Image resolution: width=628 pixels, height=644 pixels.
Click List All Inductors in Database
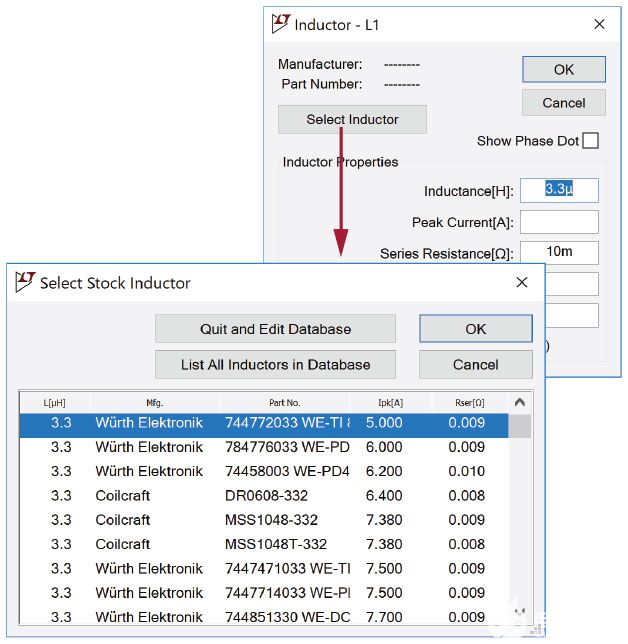[275, 365]
